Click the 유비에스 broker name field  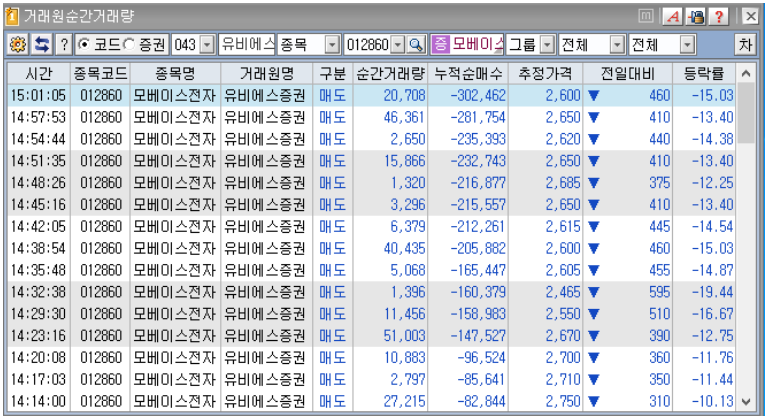pyautogui.click(x=247, y=45)
